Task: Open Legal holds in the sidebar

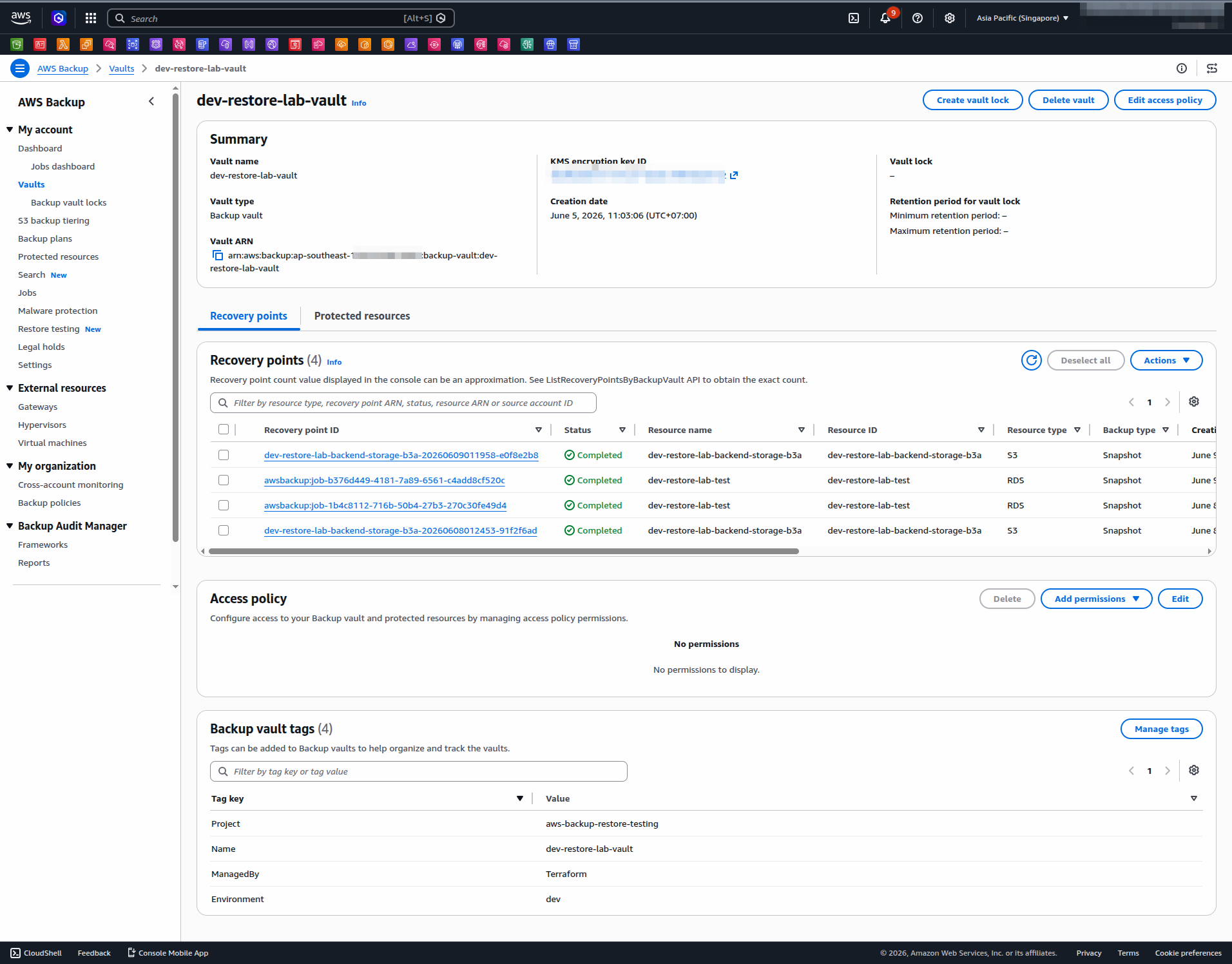Action: (41, 347)
